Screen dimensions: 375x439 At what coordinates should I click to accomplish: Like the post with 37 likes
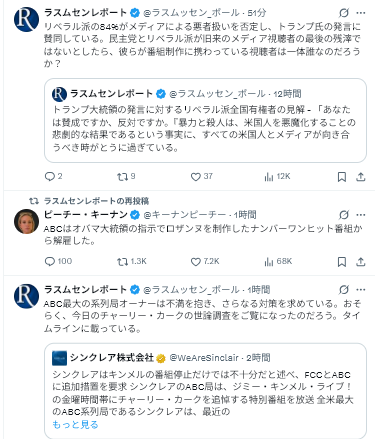pyautogui.click(x=201, y=176)
